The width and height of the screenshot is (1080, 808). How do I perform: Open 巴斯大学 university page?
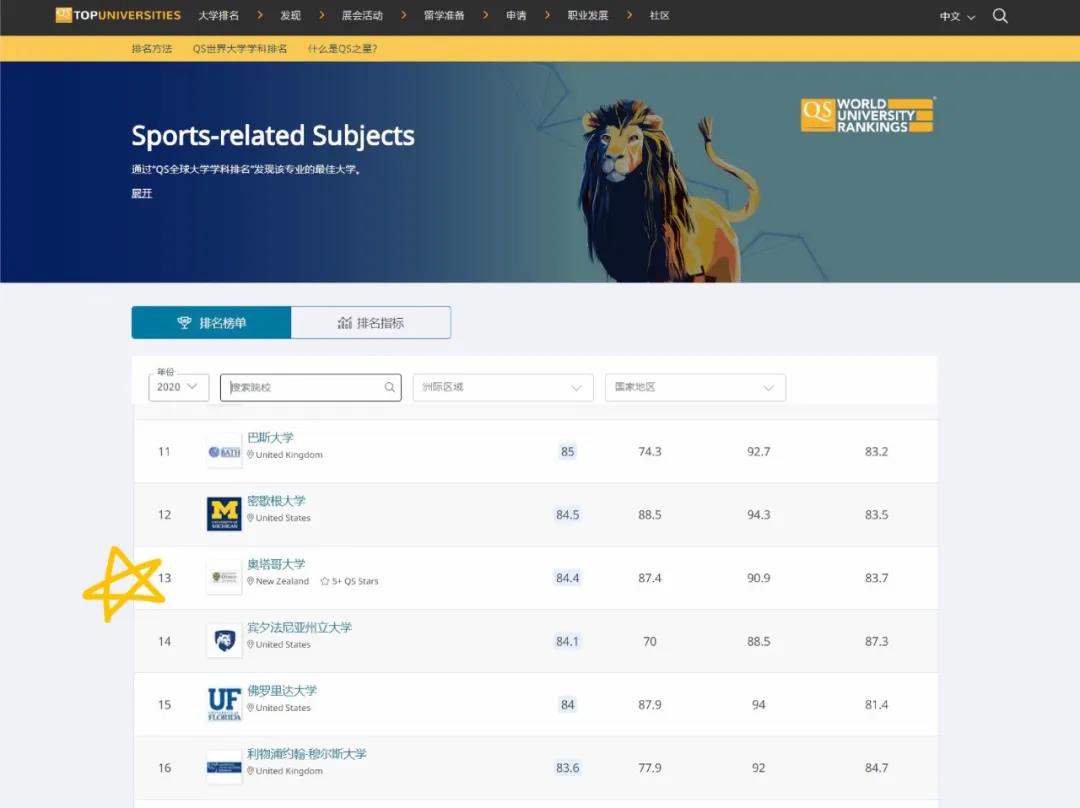pyautogui.click(x=270, y=438)
